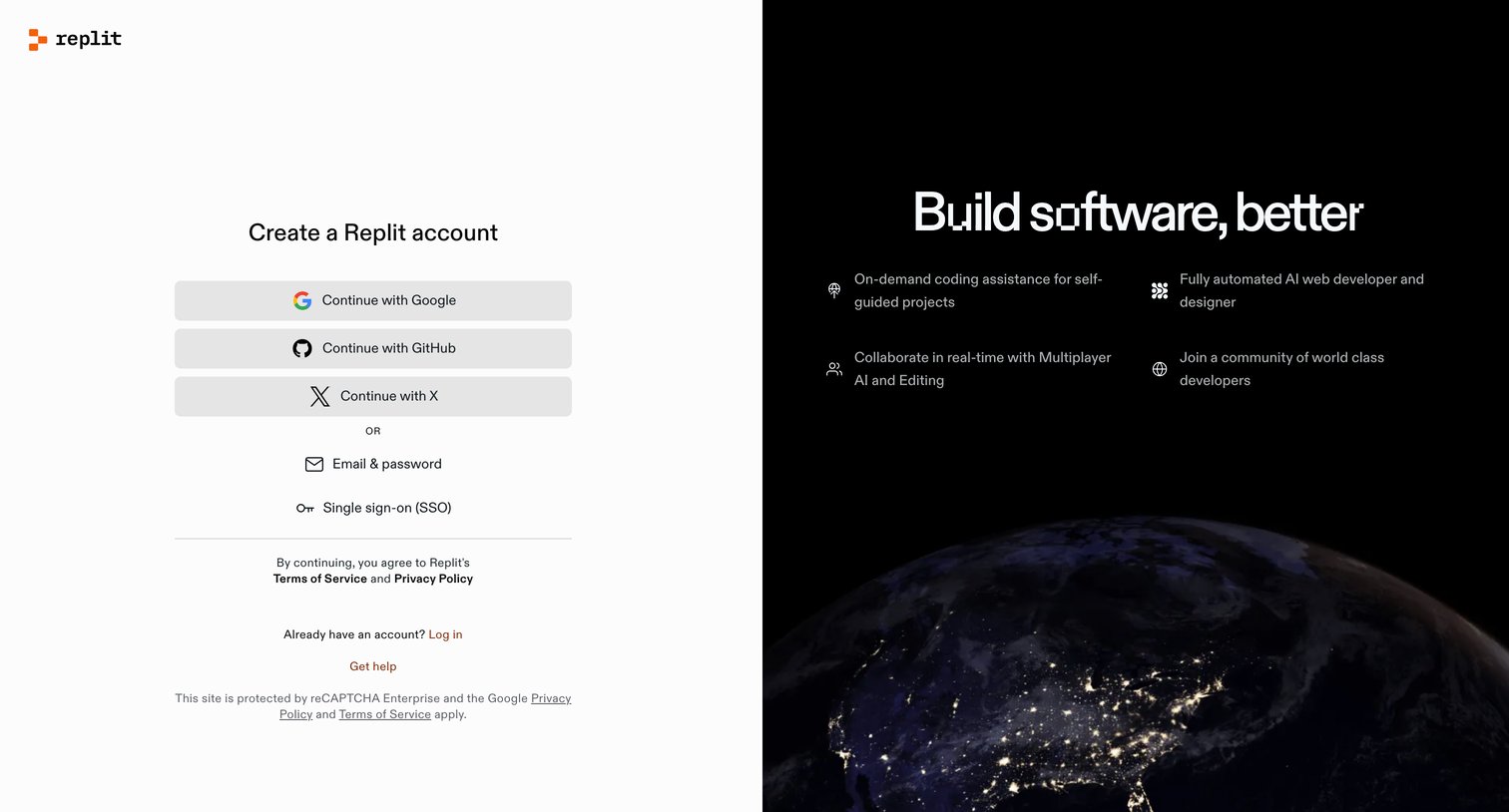This screenshot has width=1509, height=812.
Task: Select Email & password option
Action: (373, 464)
